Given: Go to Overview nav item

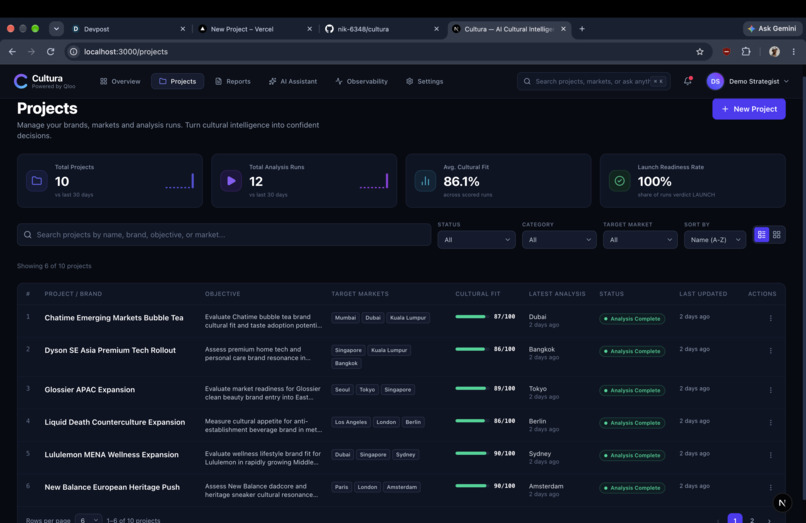Looking at the screenshot, I should (x=120, y=81).
